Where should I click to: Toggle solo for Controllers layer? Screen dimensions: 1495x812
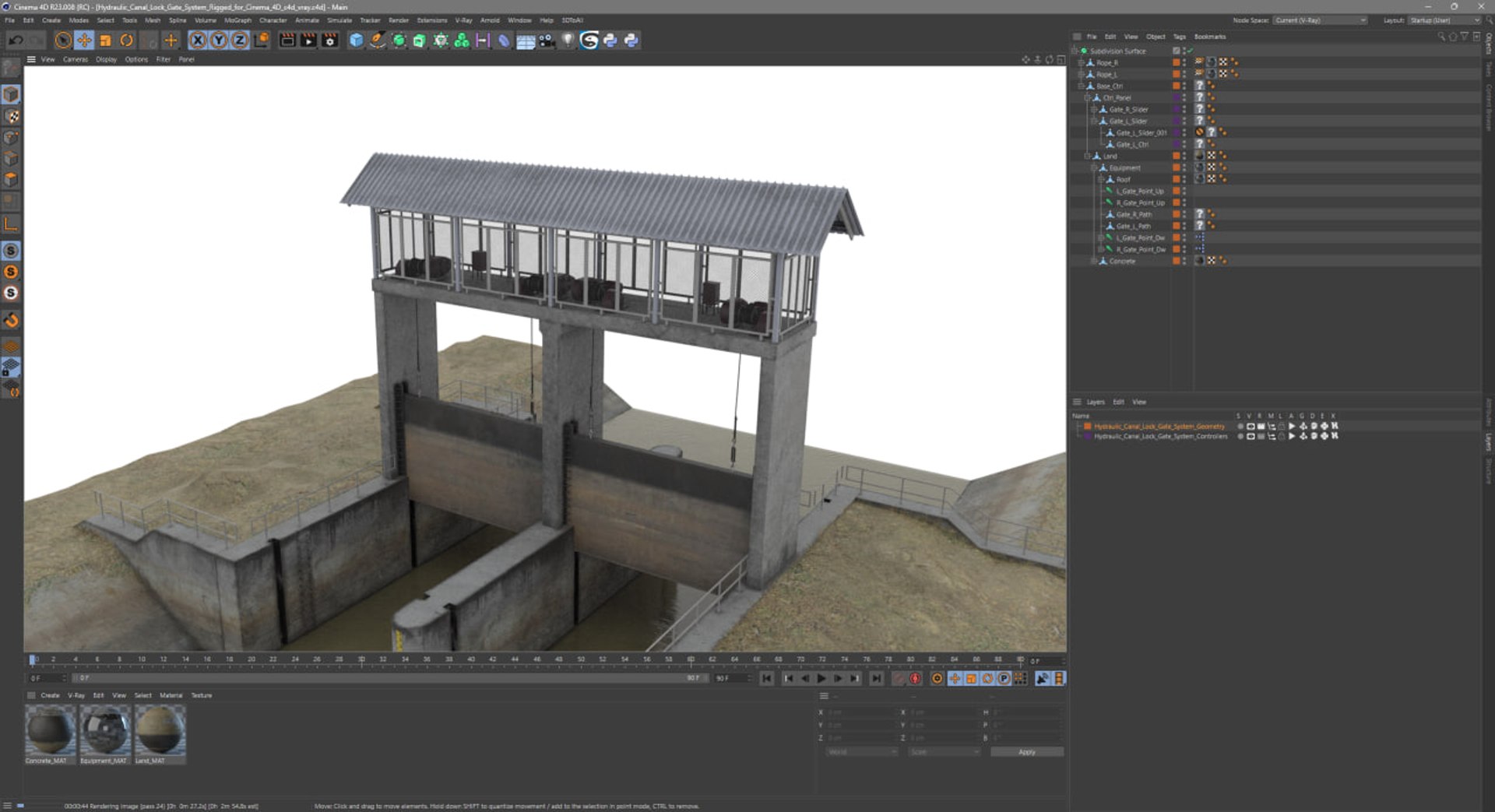(x=1240, y=437)
